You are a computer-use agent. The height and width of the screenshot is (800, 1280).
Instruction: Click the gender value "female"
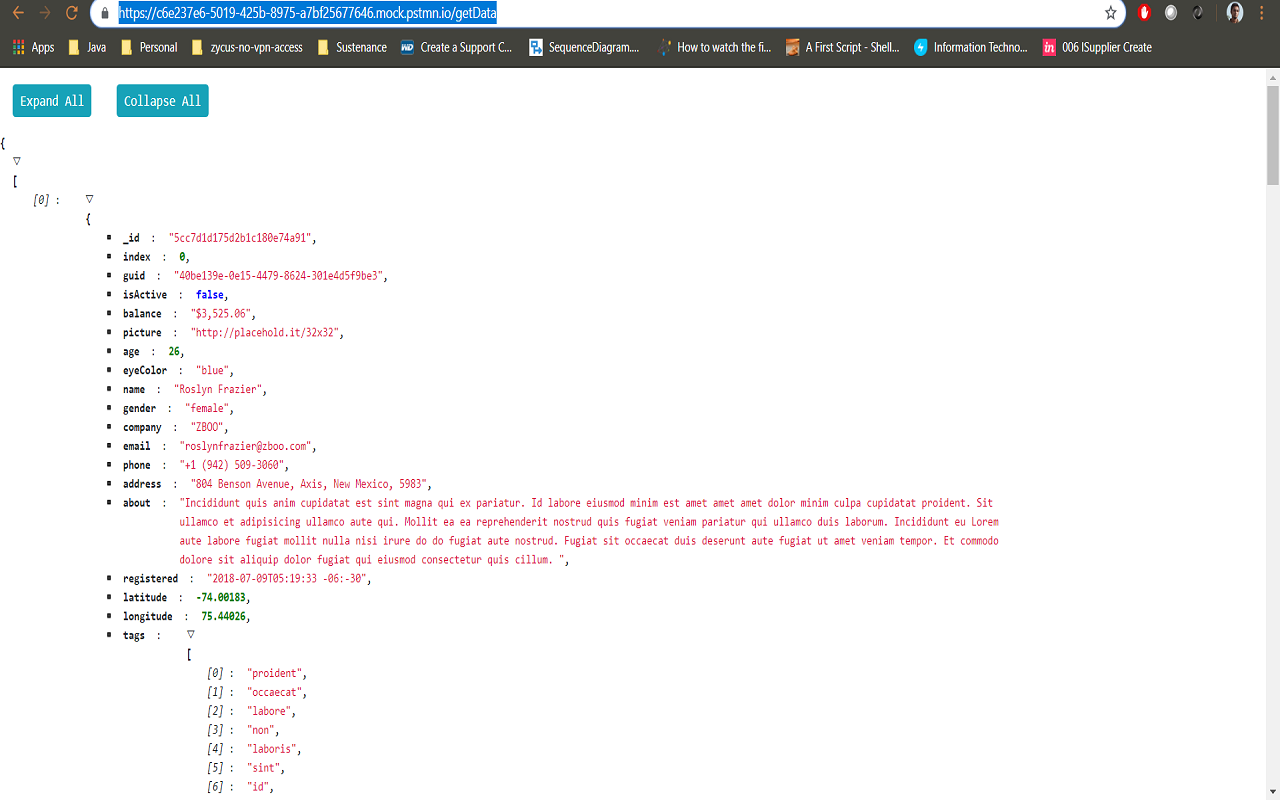pyautogui.click(x=209, y=409)
